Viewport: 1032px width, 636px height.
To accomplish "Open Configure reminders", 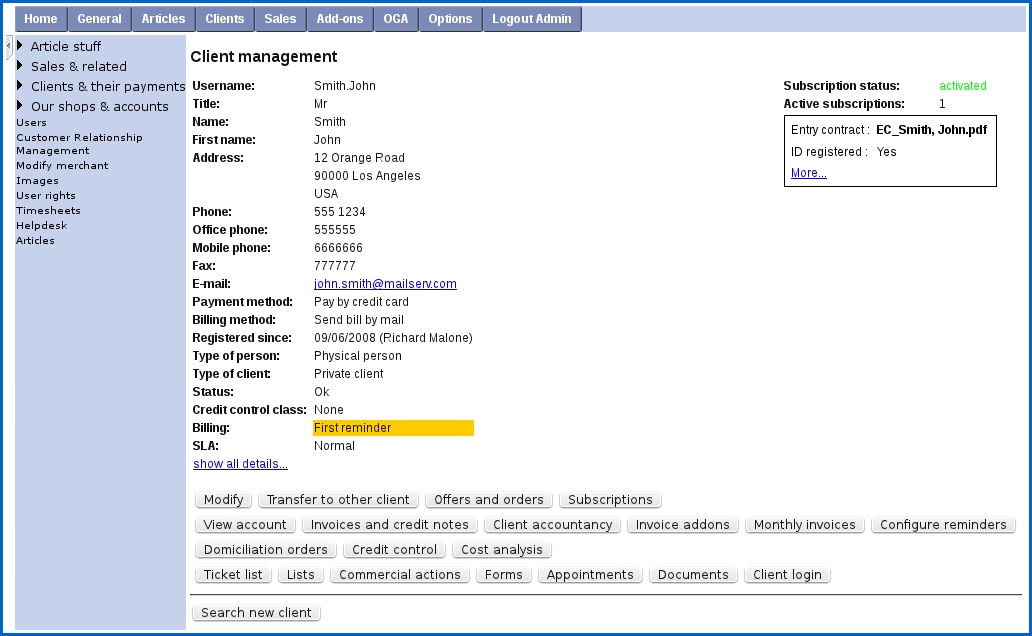I will tap(943, 524).
